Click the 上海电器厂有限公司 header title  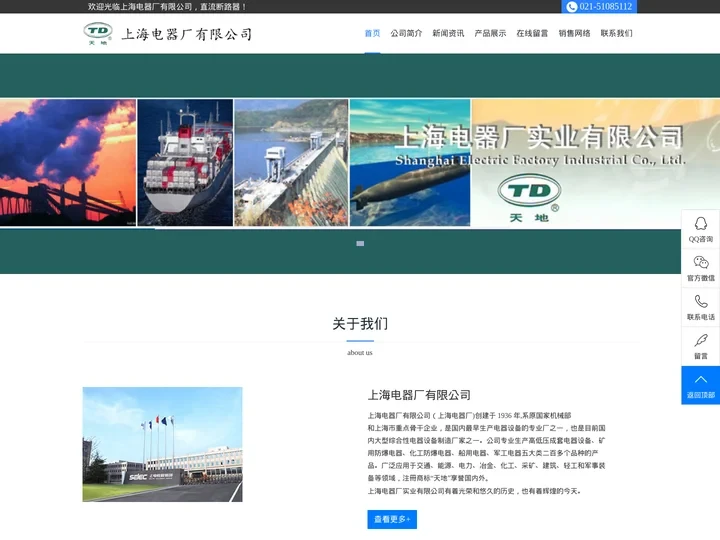(187, 34)
